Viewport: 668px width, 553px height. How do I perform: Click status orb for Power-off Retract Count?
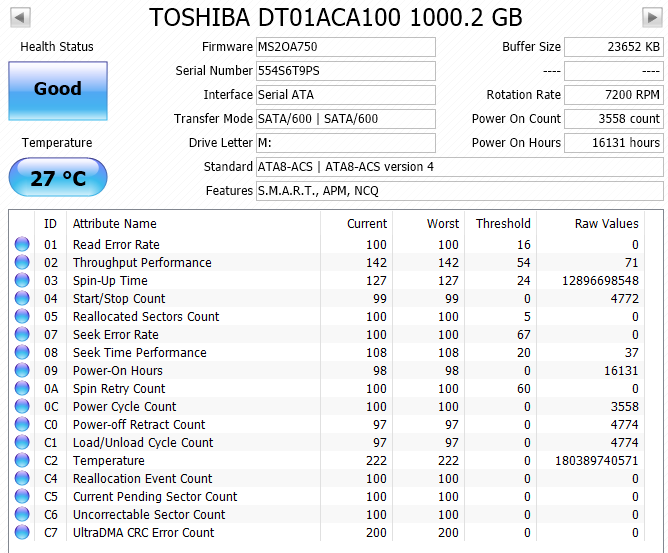[x=22, y=424]
